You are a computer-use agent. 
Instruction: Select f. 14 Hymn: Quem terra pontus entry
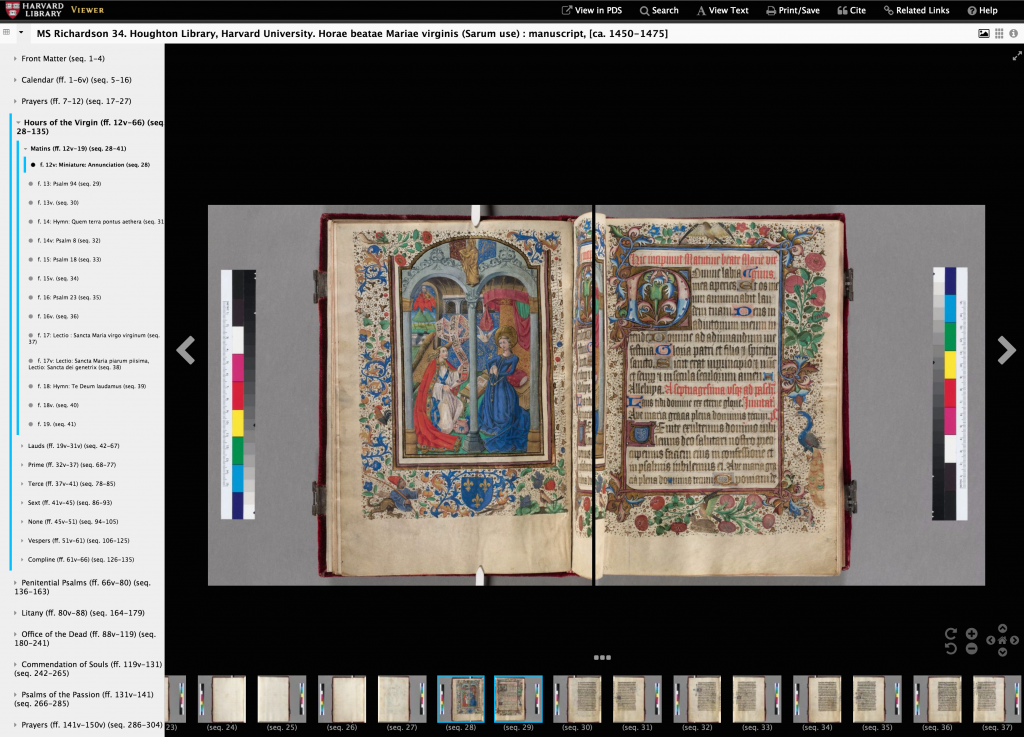coord(100,222)
